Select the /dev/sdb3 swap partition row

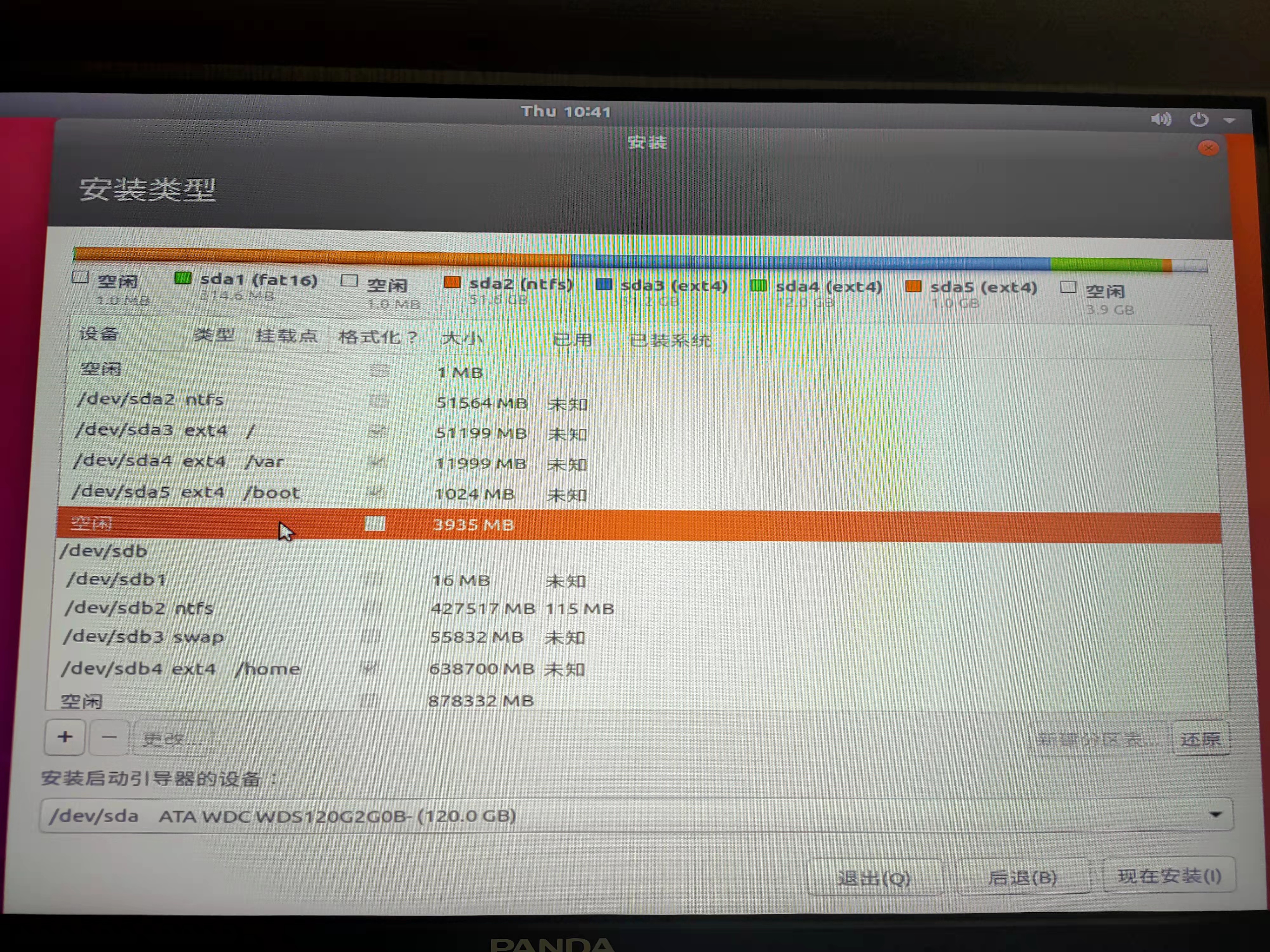pos(144,637)
